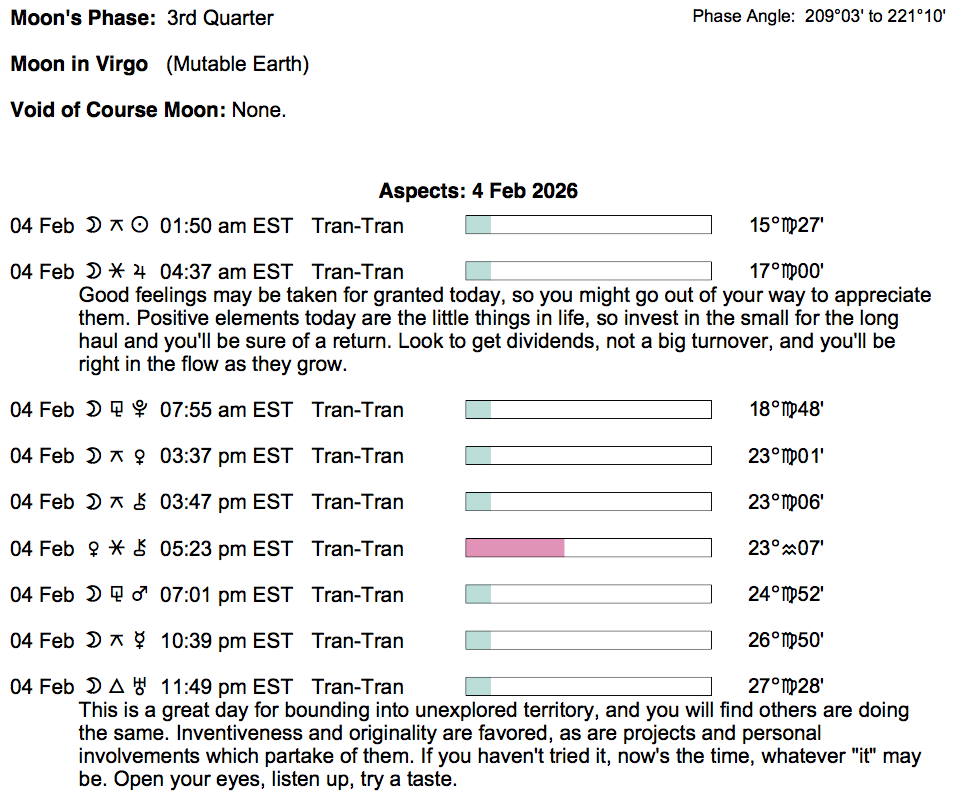Screen dimensions: 962x804
Task: Click the Phase Angle value at top right
Action: tap(875, 17)
